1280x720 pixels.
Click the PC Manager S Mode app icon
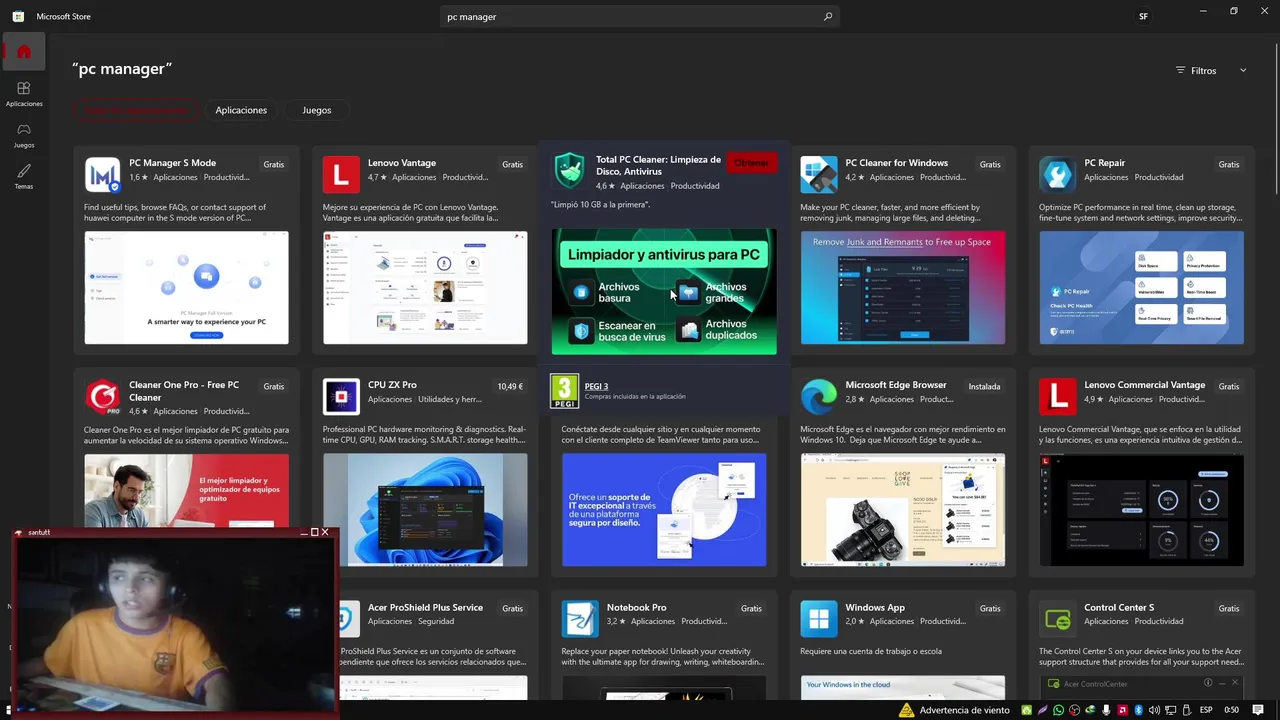(103, 175)
